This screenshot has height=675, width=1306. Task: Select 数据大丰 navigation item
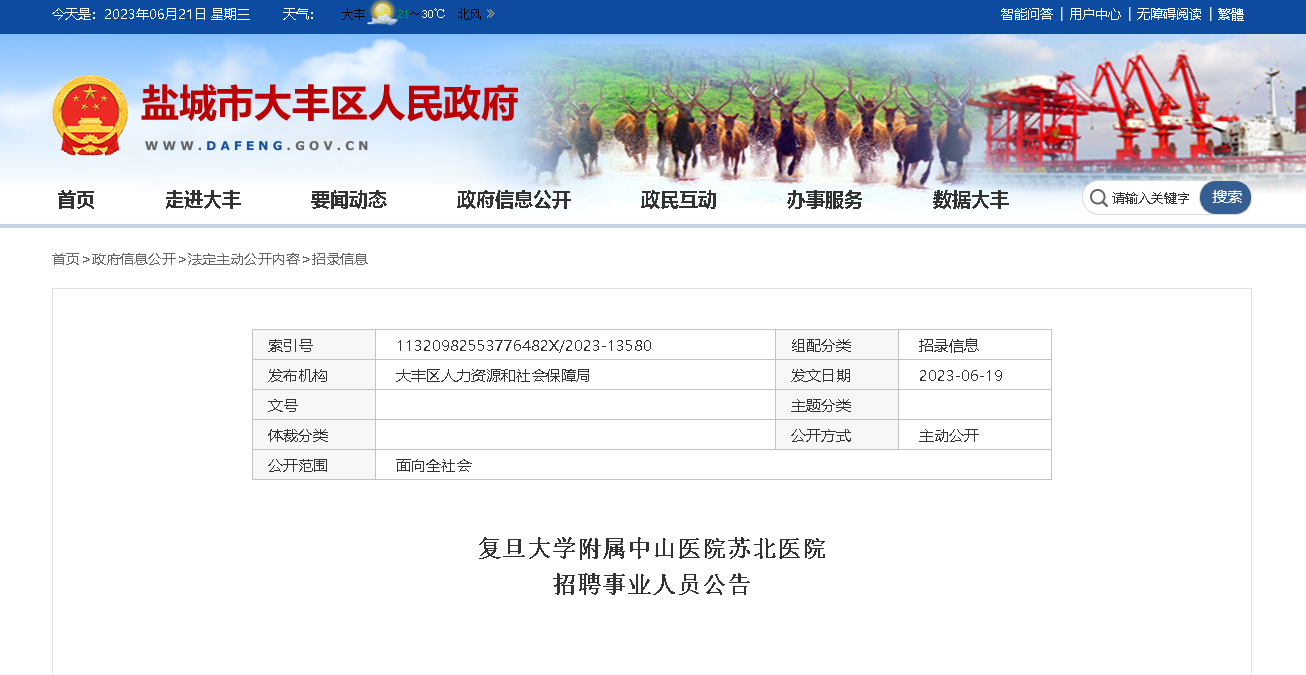[x=971, y=200]
